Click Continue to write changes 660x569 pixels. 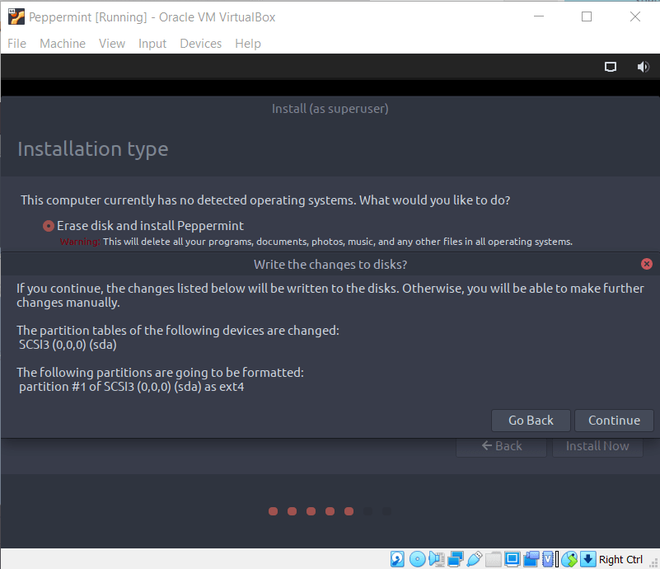(x=614, y=420)
